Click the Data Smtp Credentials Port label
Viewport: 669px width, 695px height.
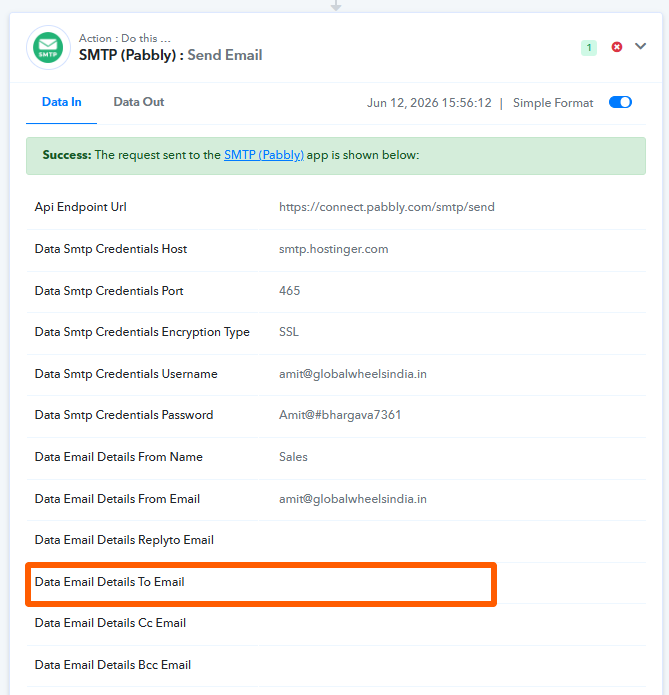pyautogui.click(x=109, y=291)
